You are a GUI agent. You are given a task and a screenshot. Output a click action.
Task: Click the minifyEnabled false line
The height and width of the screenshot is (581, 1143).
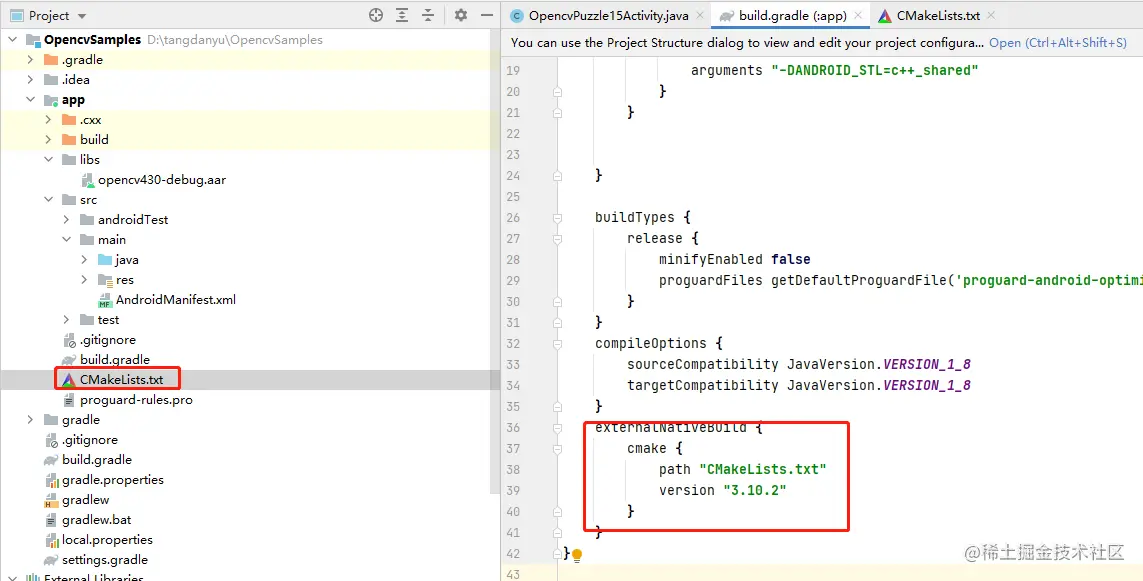[x=734, y=260]
